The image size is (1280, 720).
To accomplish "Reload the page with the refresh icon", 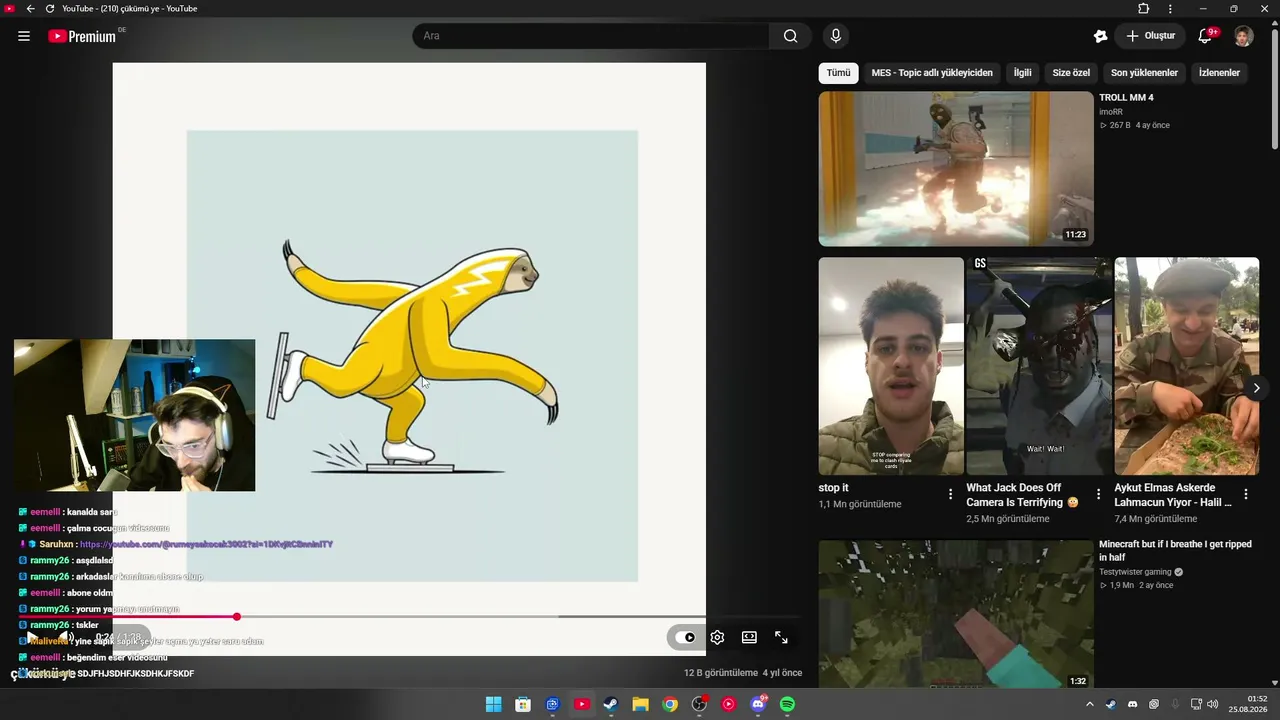I will coord(50,9).
